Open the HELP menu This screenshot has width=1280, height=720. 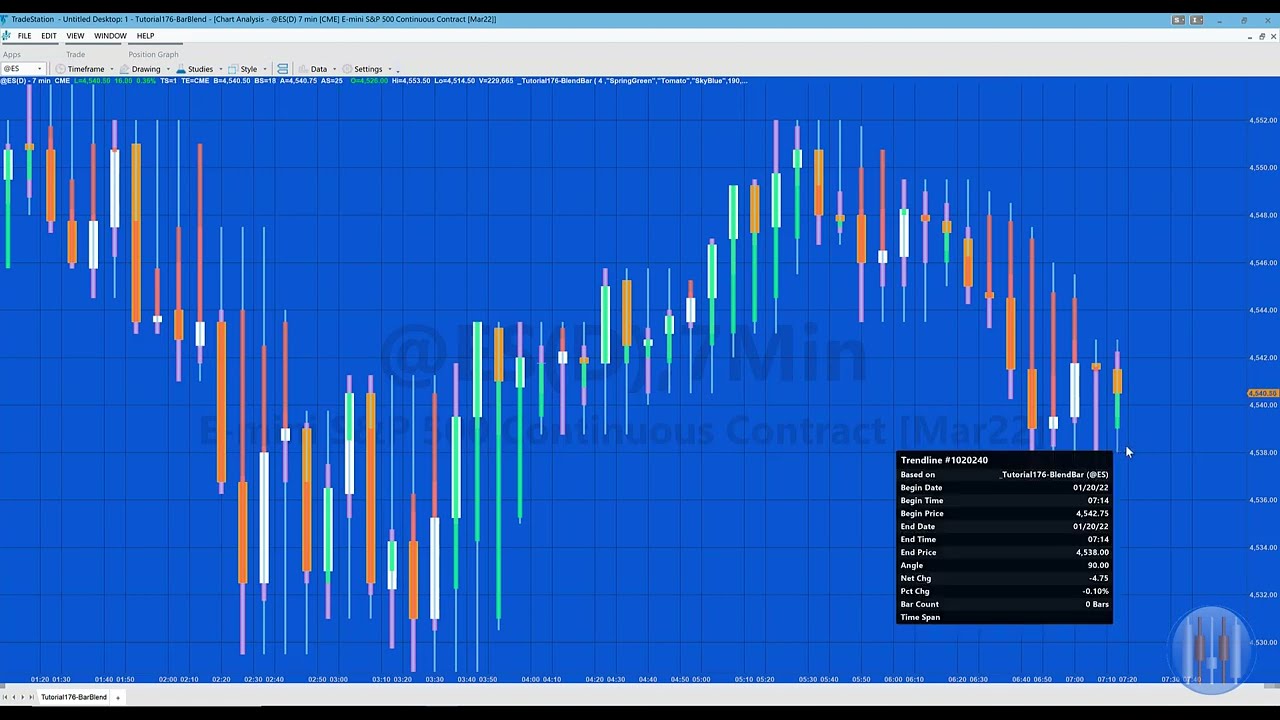click(x=145, y=36)
